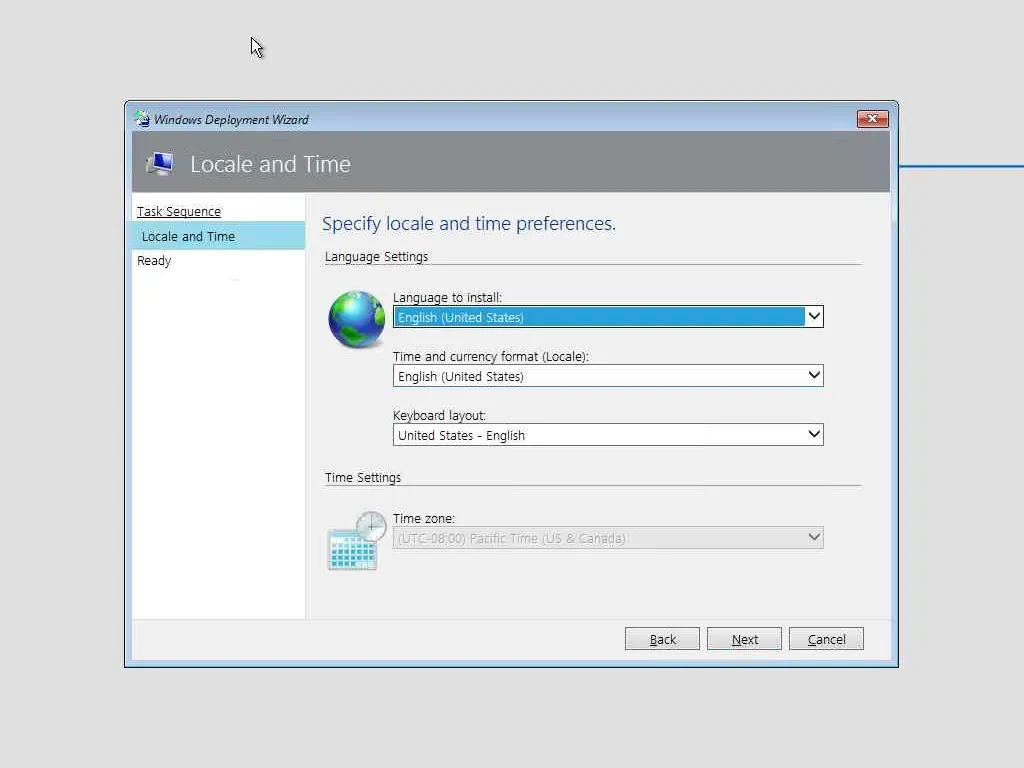
Task: Click the 'Windows Deployment Wizard' title text
Action: [231, 120]
